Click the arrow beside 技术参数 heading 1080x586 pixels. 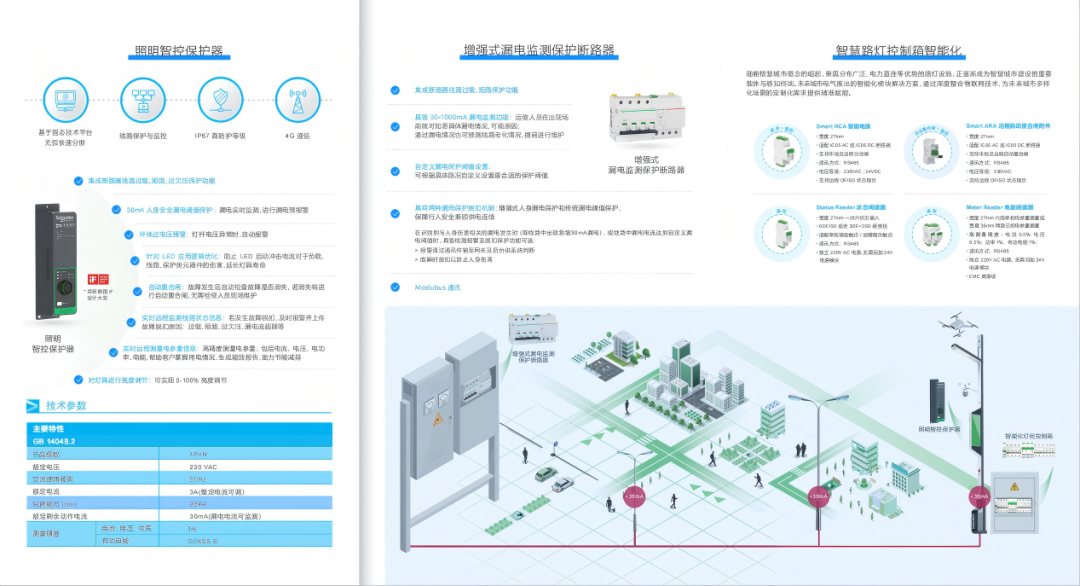click(x=33, y=406)
